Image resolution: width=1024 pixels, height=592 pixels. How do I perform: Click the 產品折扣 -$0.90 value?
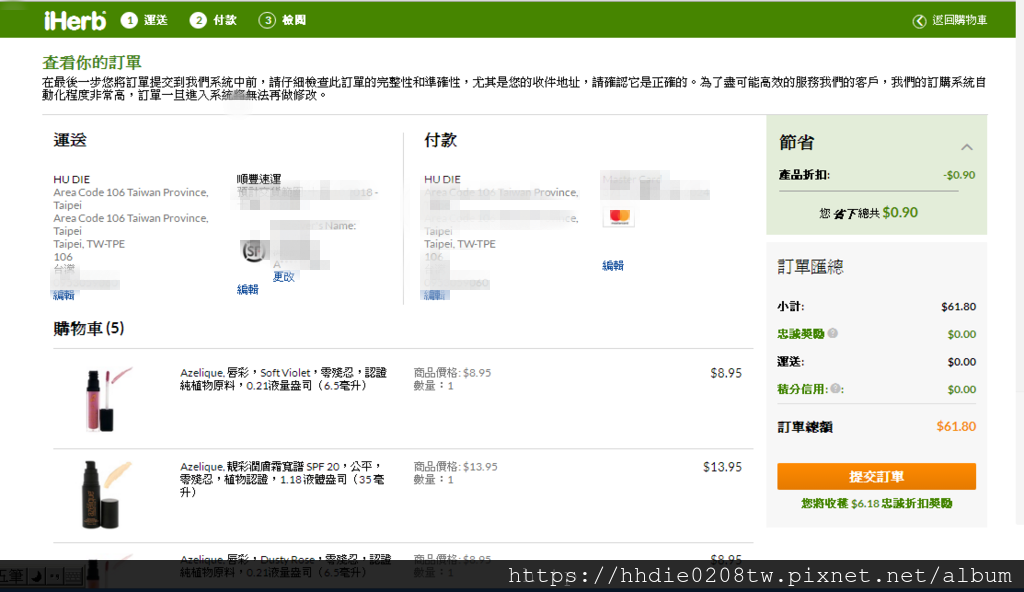[x=959, y=175]
